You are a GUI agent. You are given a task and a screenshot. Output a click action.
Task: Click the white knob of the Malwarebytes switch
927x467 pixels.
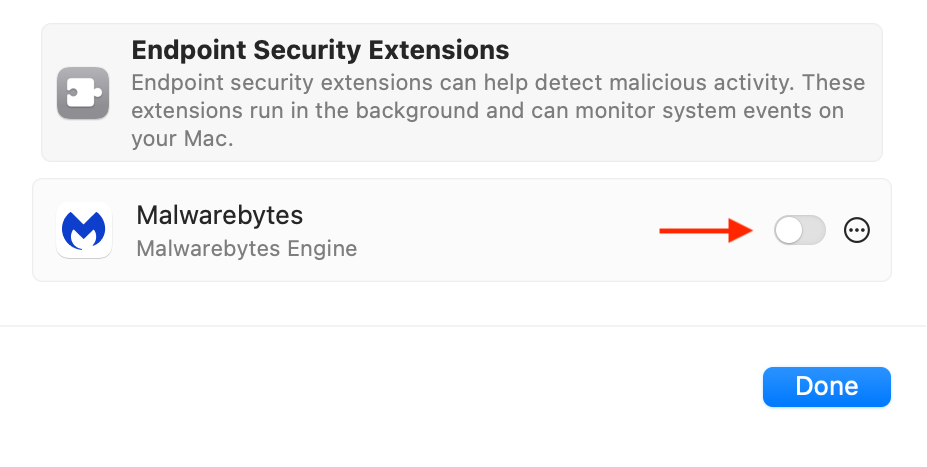(x=789, y=230)
